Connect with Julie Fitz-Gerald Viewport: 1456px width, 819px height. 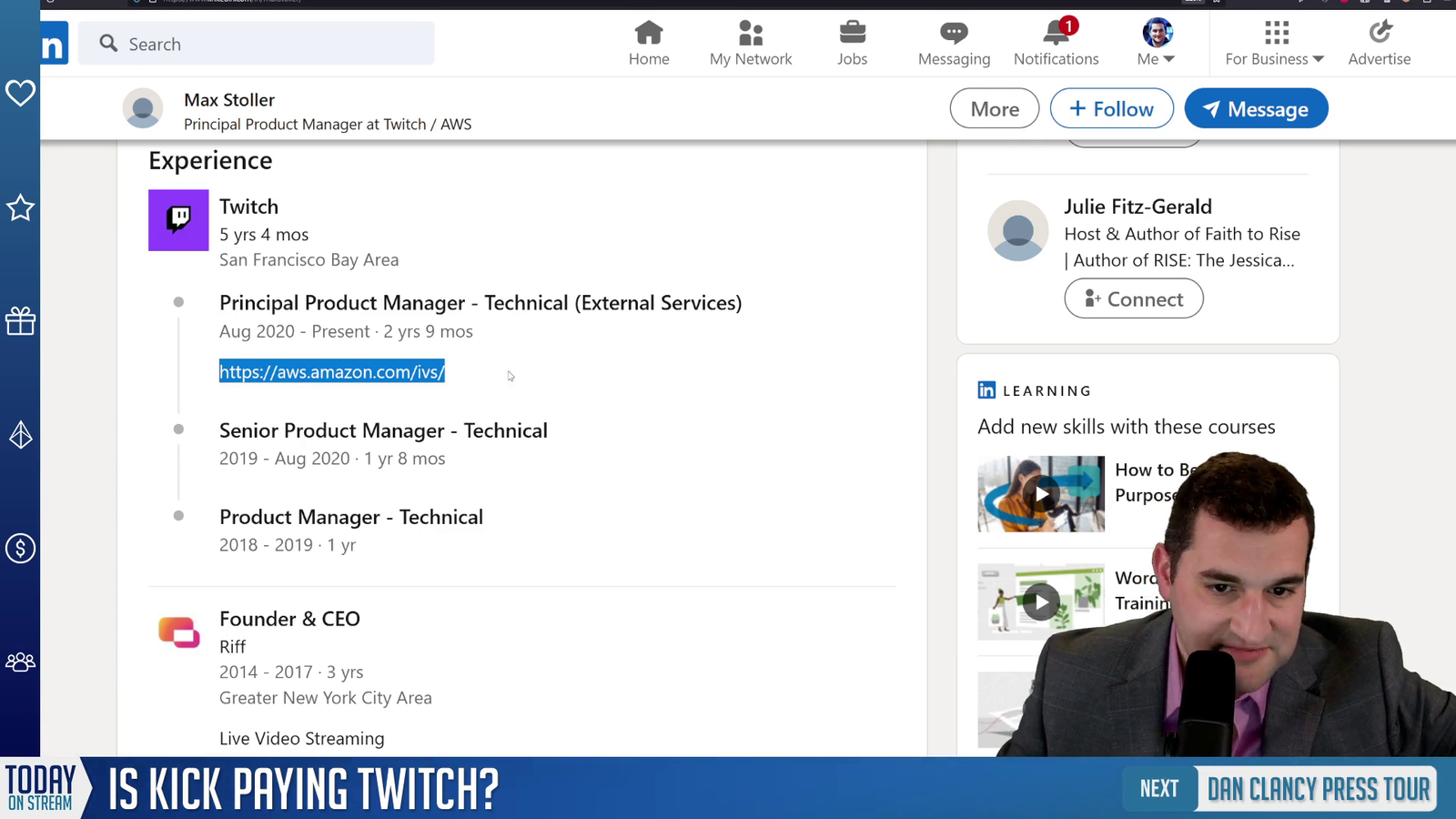[x=1134, y=298]
